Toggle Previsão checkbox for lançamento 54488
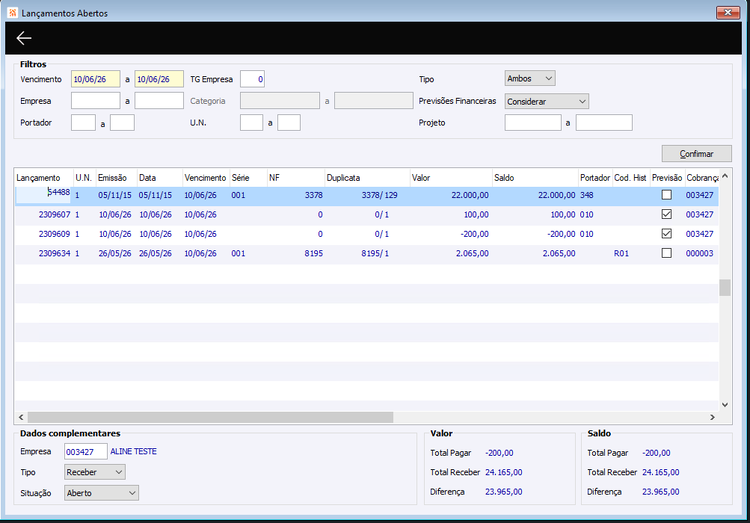This screenshot has width=750, height=523. click(666, 195)
